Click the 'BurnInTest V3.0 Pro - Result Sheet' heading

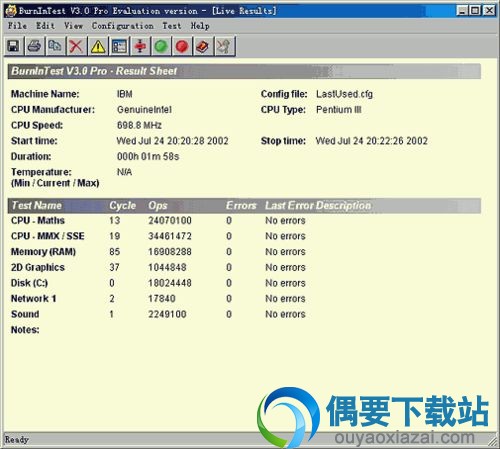pos(94,71)
